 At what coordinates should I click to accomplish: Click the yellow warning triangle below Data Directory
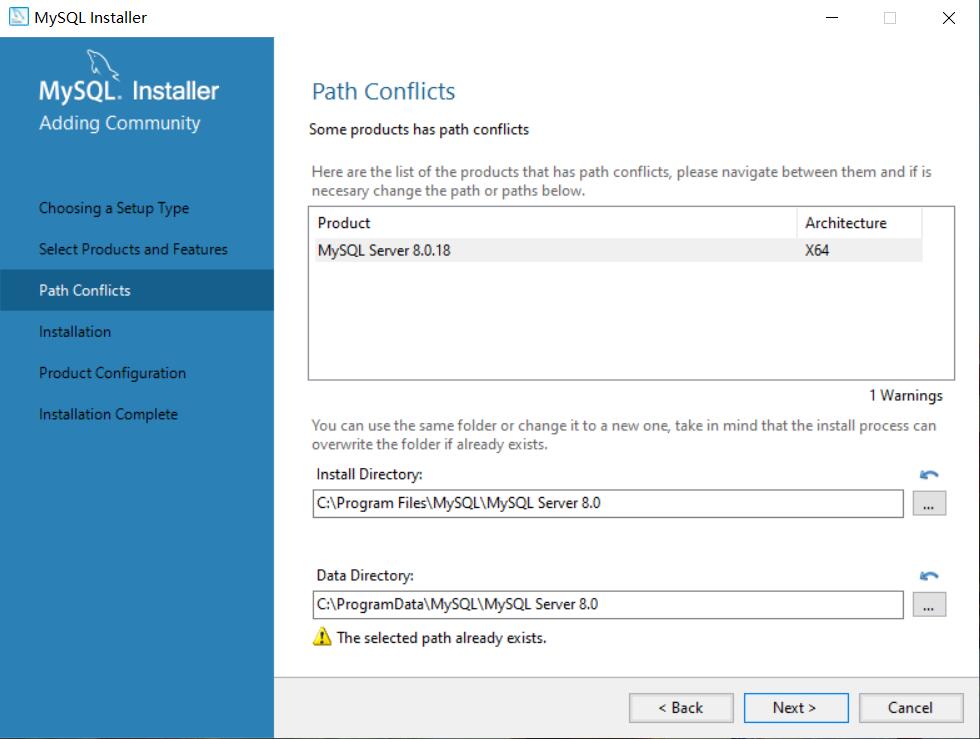click(x=321, y=637)
